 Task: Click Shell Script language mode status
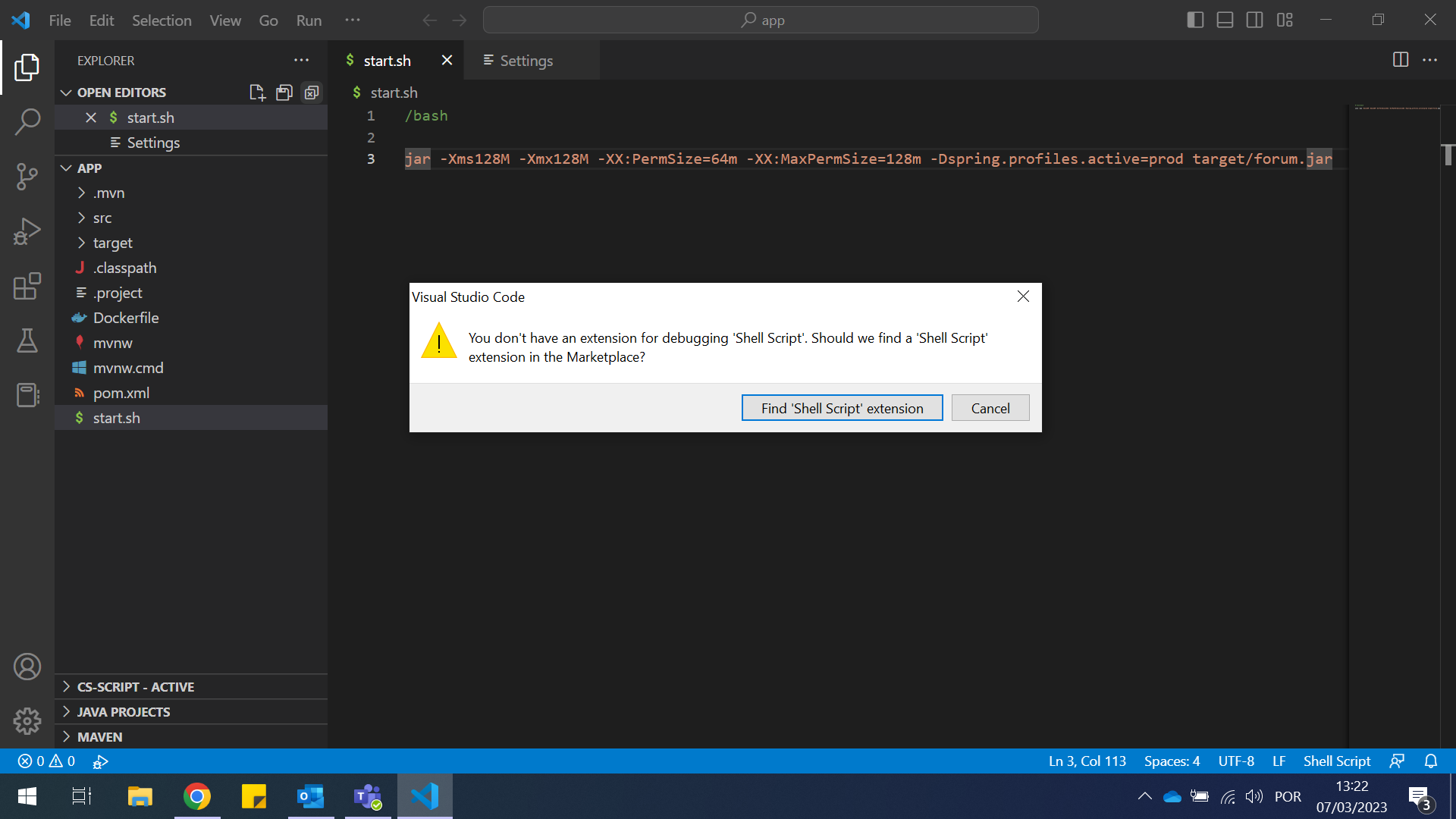pyautogui.click(x=1336, y=761)
